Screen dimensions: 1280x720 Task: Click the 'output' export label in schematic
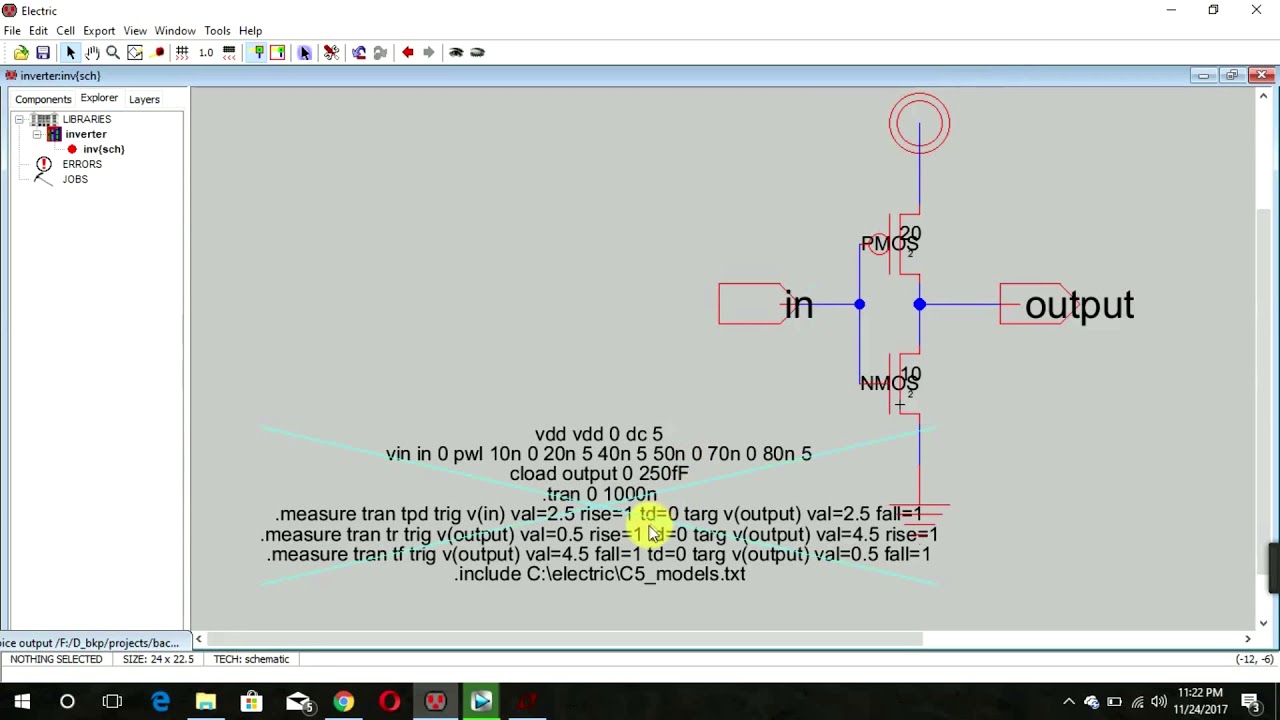pyautogui.click(x=1079, y=305)
